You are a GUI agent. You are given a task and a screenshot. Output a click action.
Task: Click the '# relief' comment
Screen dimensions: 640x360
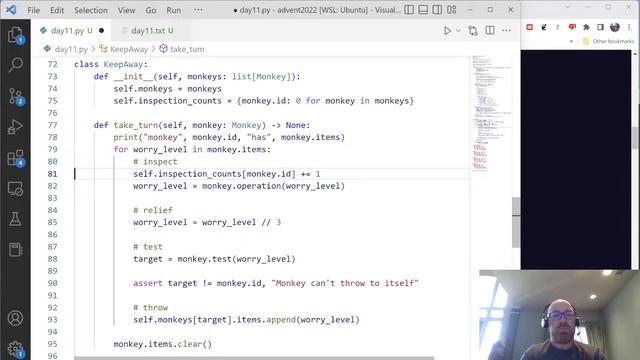153,210
